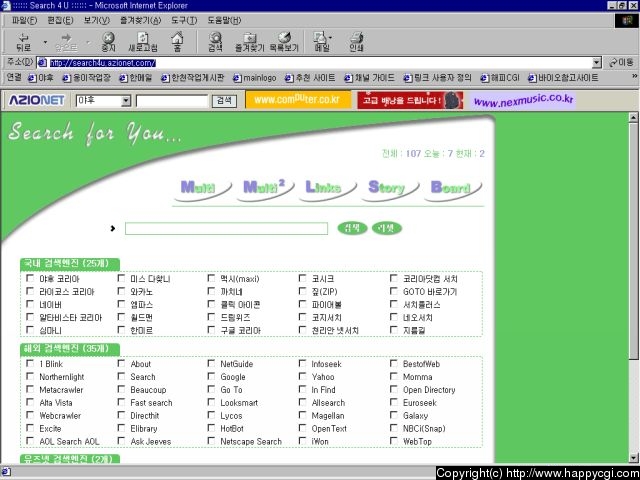Screen dimensions: 640x480
Task: Check the Google checkbox
Action: click(211, 376)
